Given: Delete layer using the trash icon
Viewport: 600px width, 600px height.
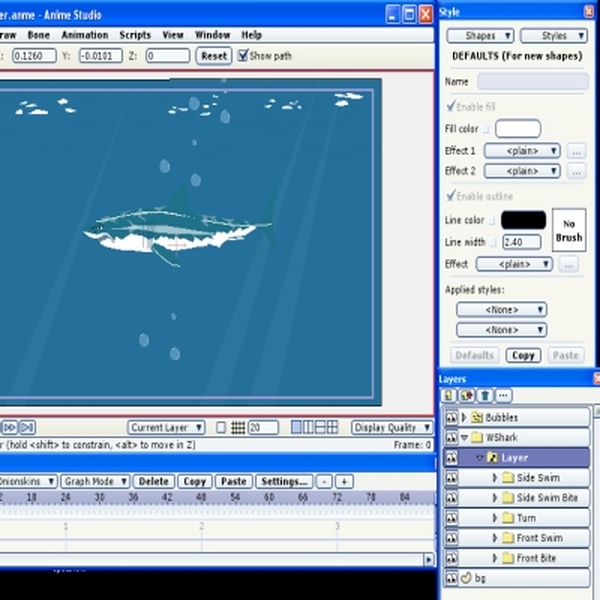Looking at the screenshot, I should 485,395.
